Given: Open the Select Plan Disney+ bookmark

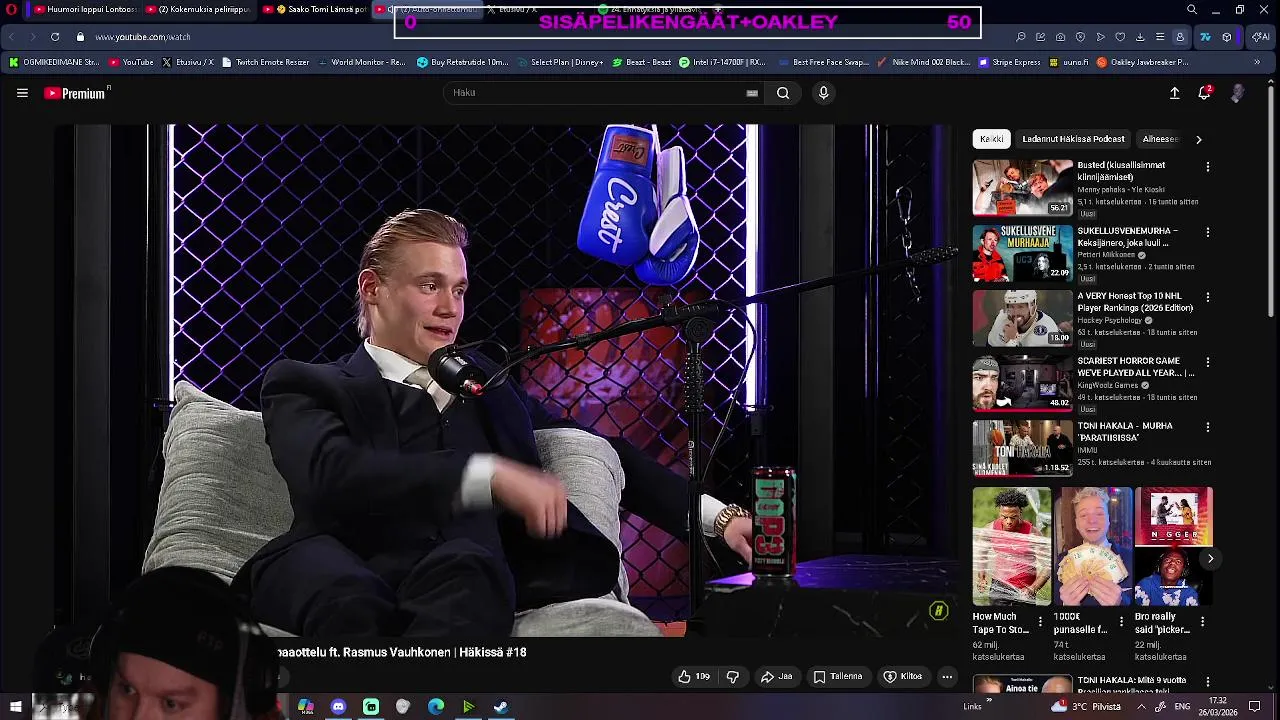Looking at the screenshot, I should point(559,62).
